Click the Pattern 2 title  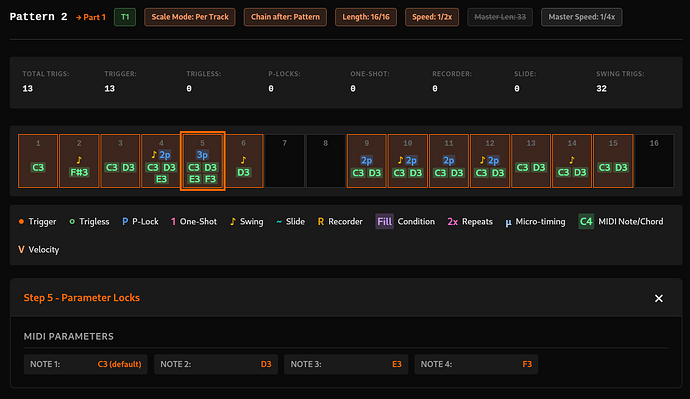(38, 17)
